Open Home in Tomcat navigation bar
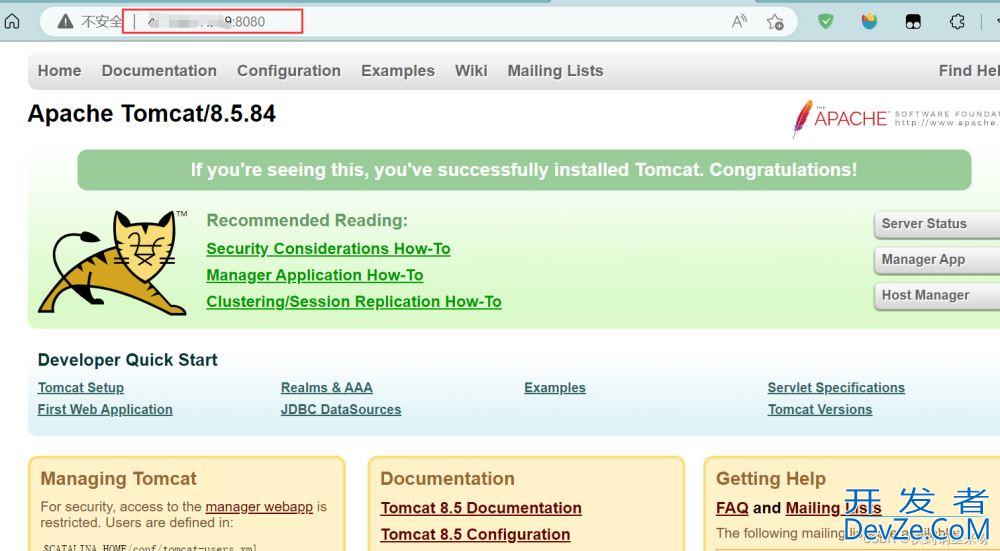Viewport: 1000px width, 551px height. (x=59, y=71)
